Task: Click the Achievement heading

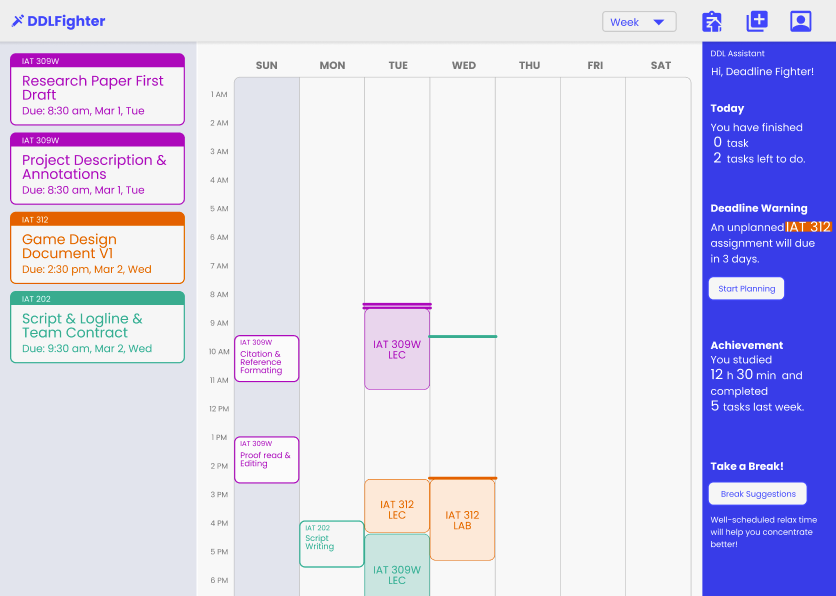Action: 746,345
